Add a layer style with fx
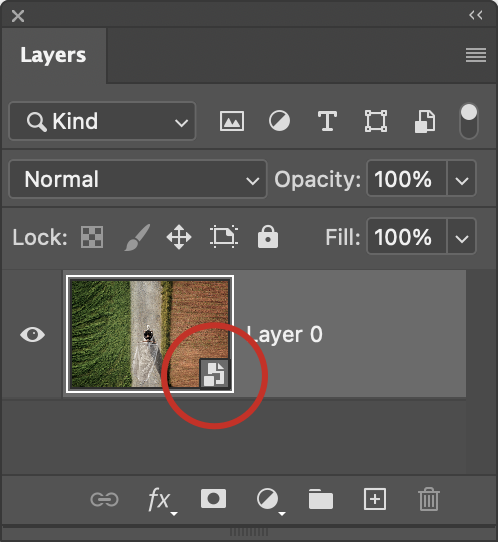 [x=162, y=500]
